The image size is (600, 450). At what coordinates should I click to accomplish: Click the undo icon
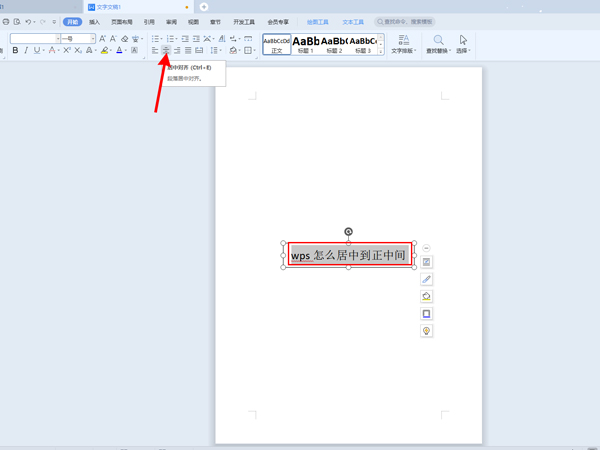coord(29,21)
